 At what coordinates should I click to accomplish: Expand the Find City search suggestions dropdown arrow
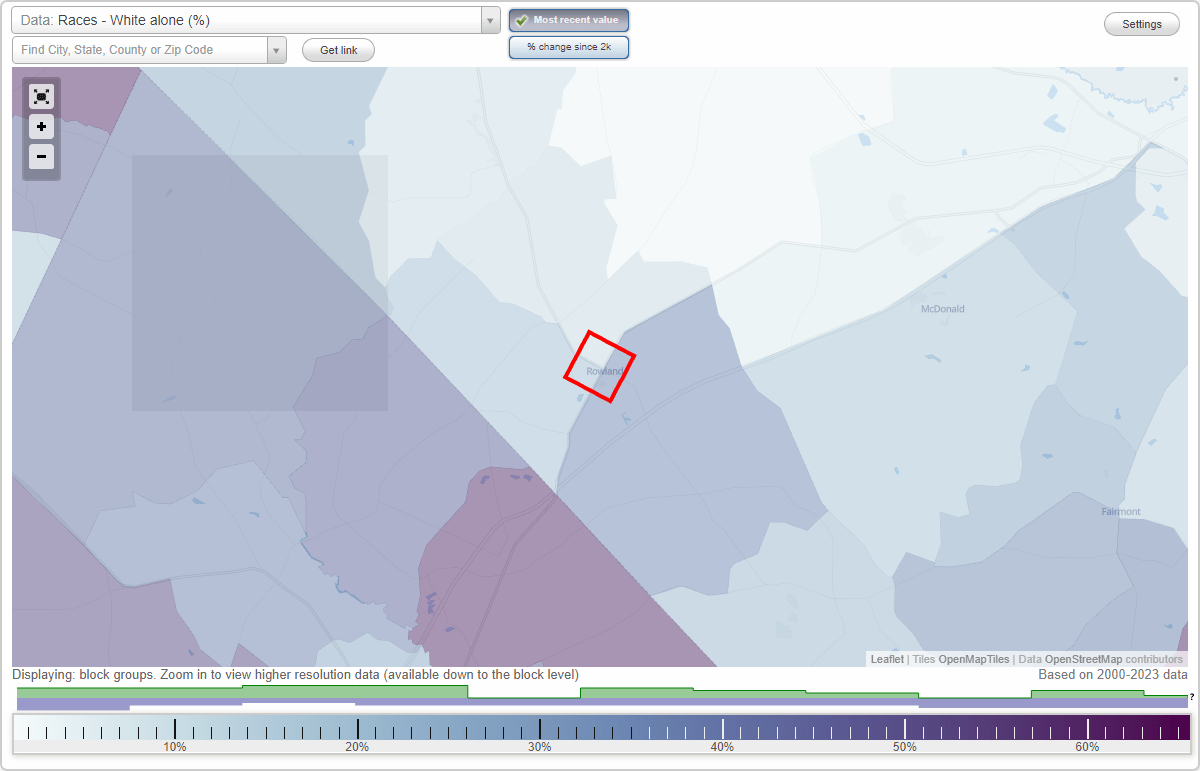[277, 49]
